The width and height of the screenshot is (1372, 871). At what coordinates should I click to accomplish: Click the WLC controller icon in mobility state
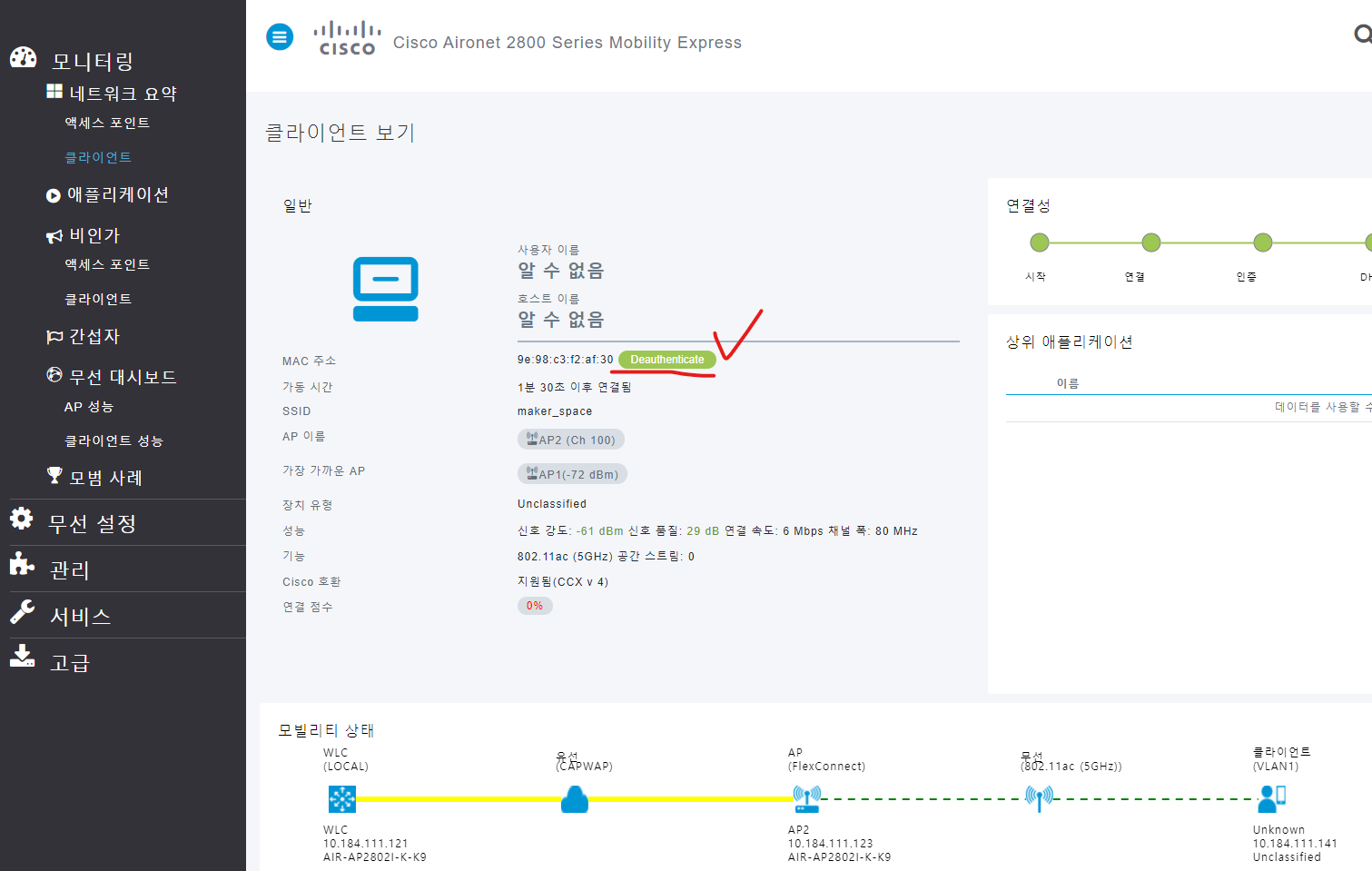(342, 799)
